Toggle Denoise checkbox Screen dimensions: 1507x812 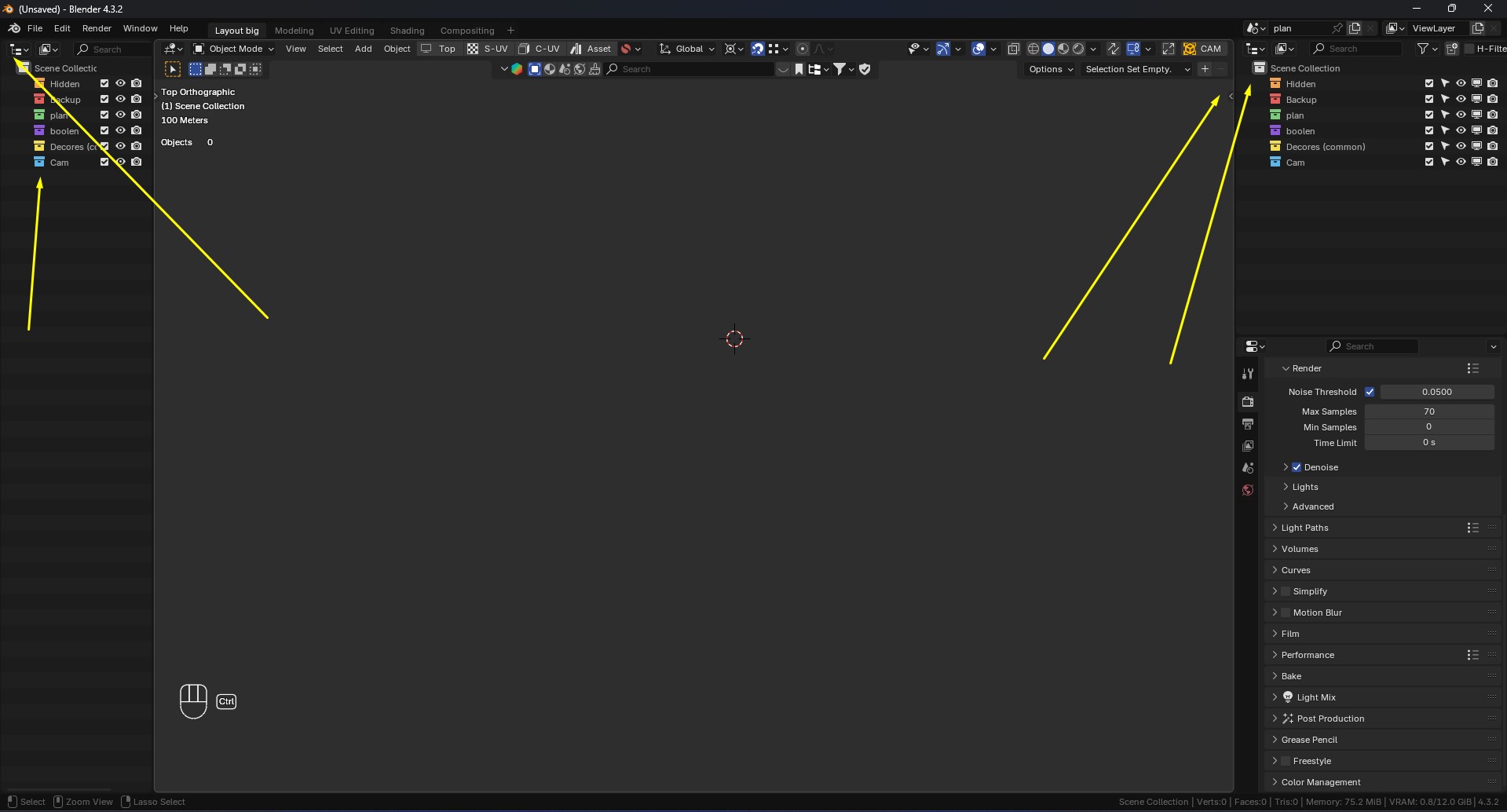[x=1297, y=467]
